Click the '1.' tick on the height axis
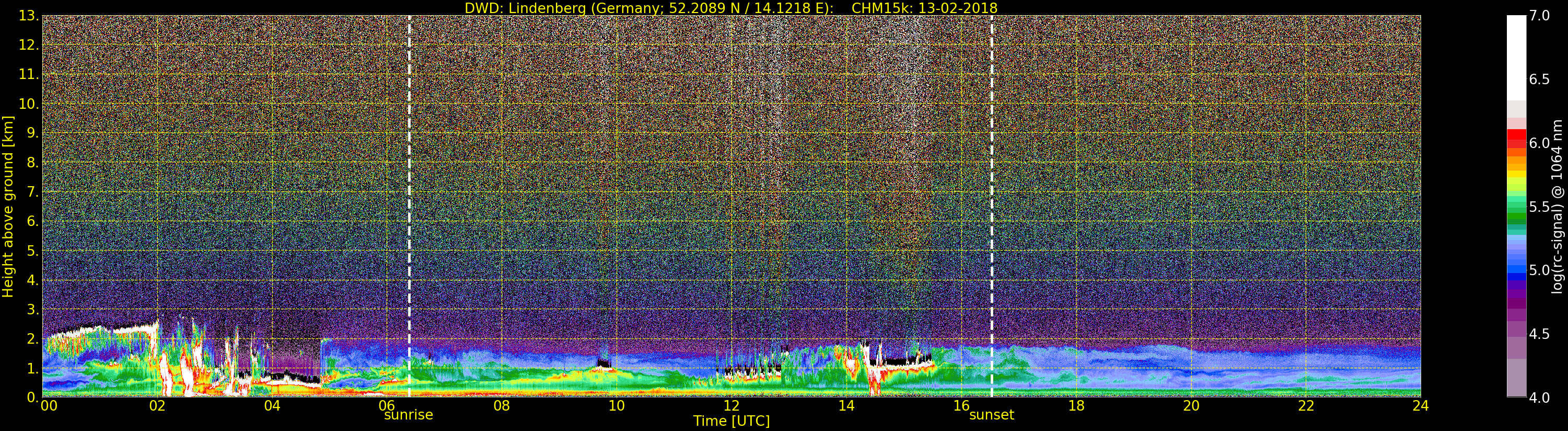This screenshot has width=1568, height=431. (32, 368)
